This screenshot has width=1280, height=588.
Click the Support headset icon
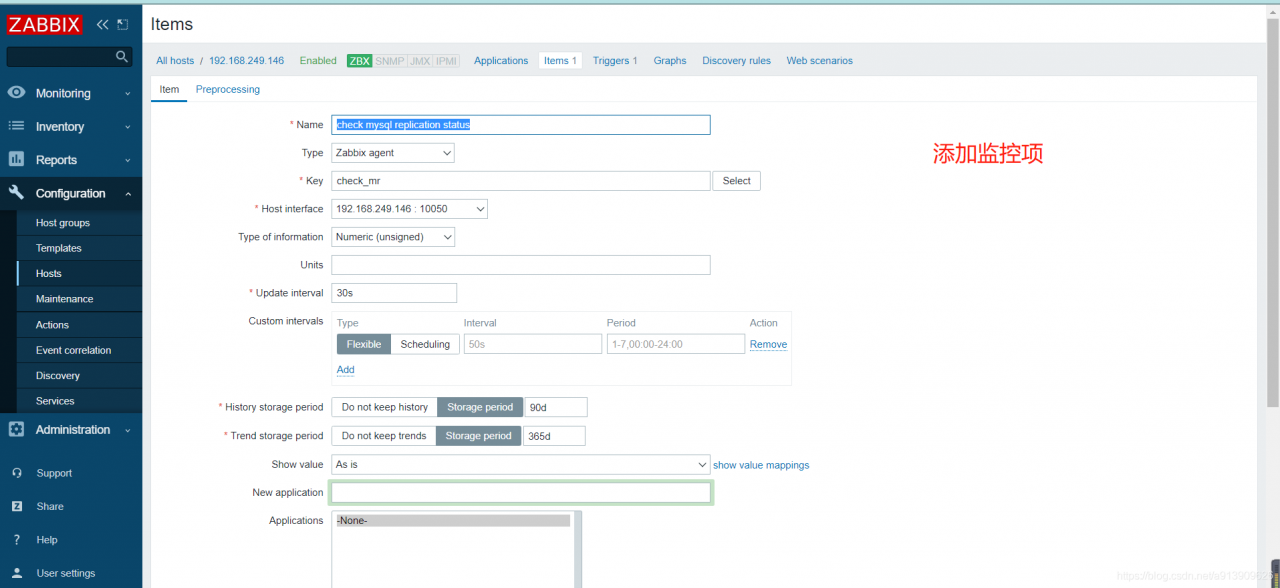(17, 473)
